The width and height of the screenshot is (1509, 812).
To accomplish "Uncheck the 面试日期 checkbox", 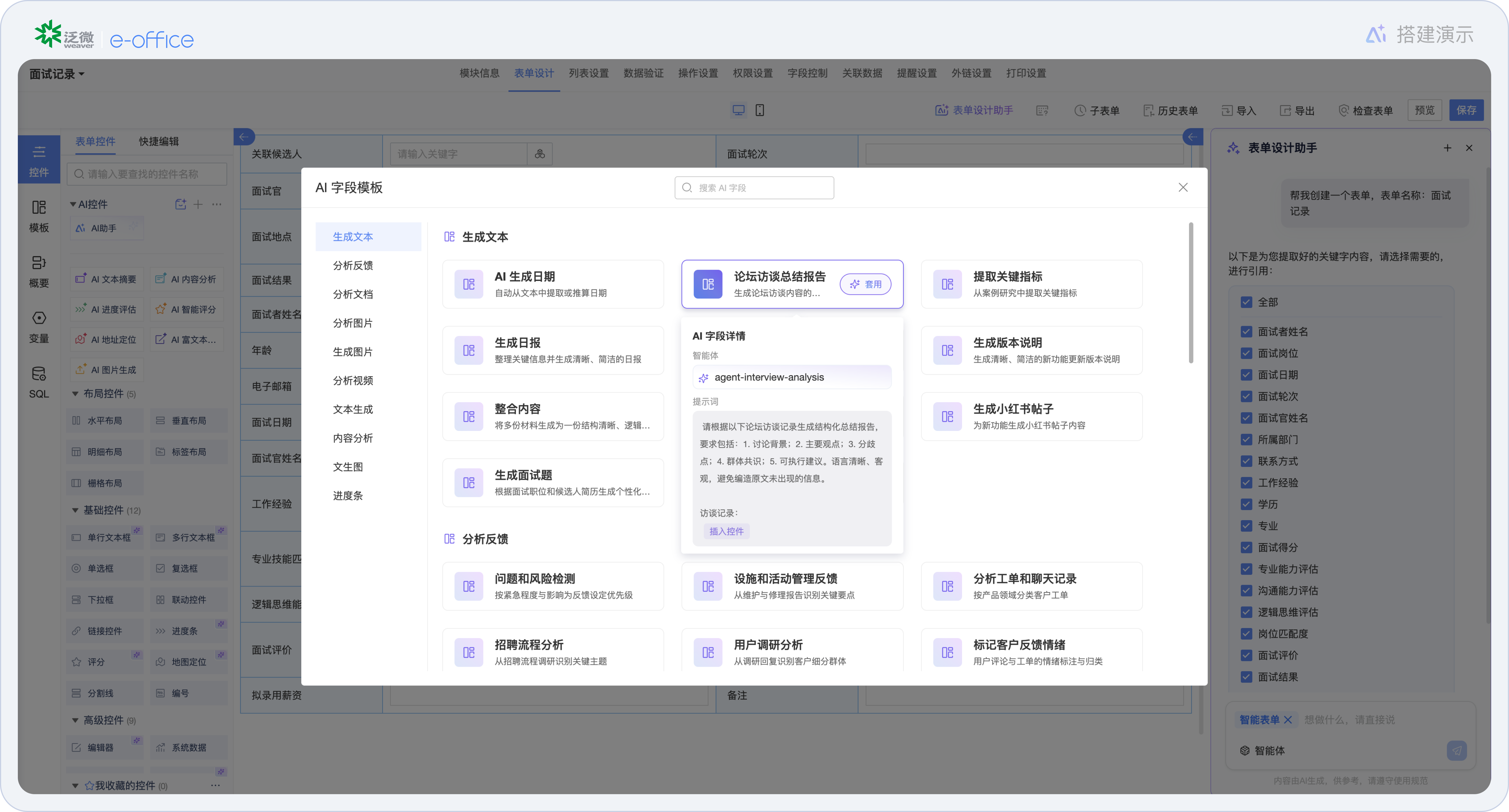I will (1246, 375).
